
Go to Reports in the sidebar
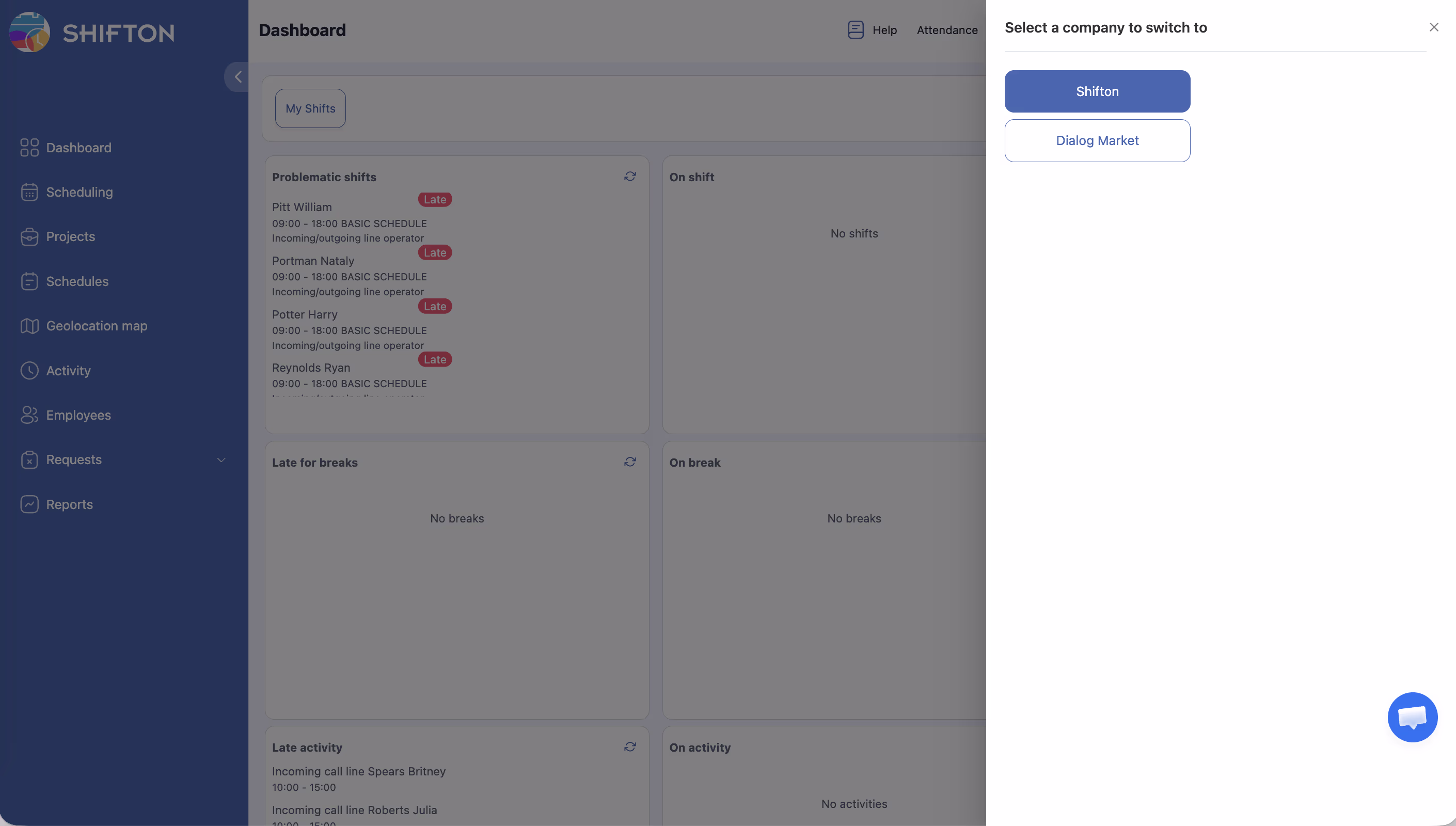(69, 504)
